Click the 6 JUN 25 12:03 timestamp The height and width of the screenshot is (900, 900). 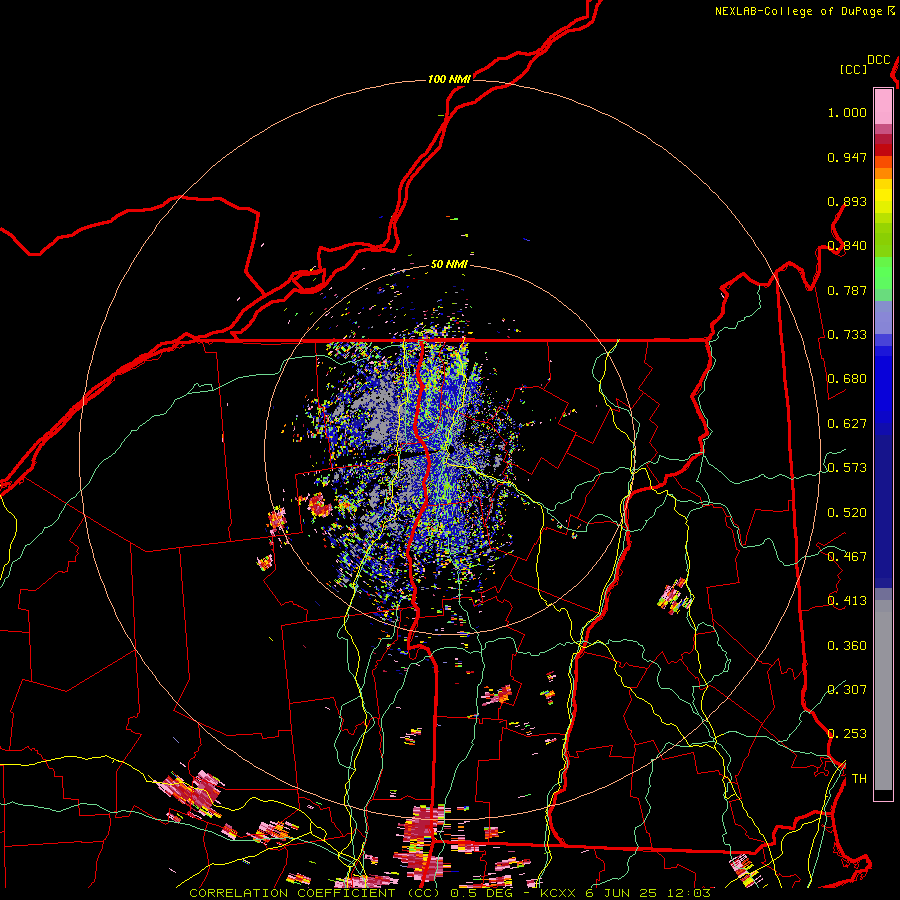(647, 893)
